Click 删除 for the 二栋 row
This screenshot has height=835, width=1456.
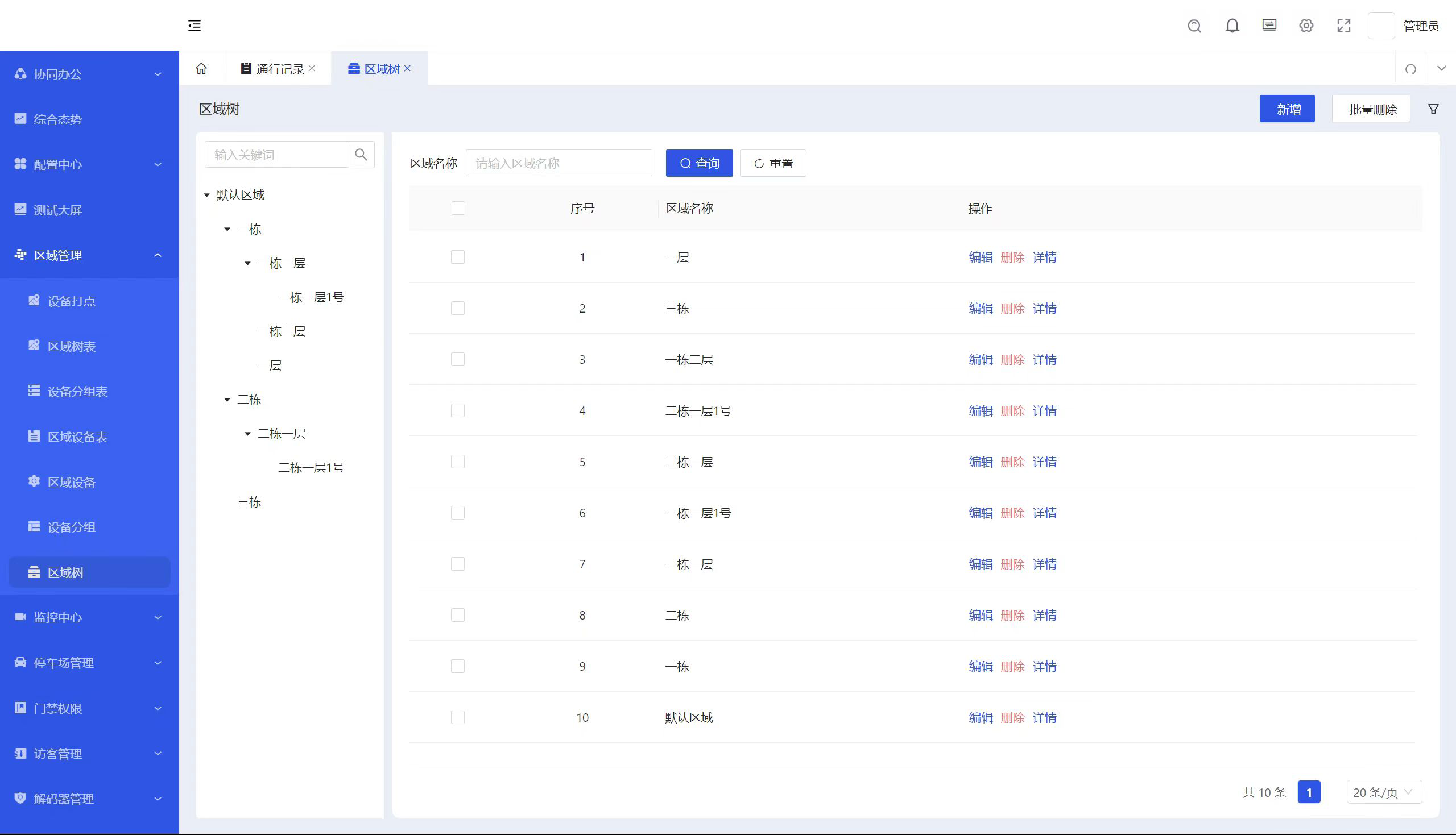[1012, 616]
